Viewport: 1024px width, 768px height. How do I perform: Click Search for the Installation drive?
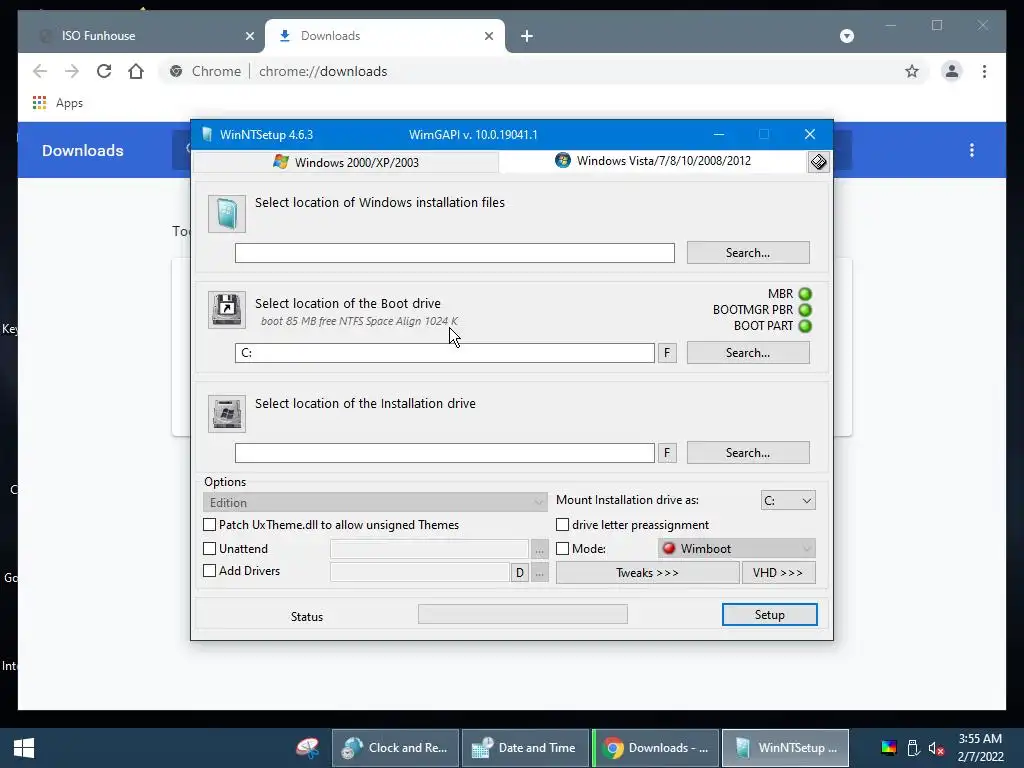pyautogui.click(x=748, y=453)
